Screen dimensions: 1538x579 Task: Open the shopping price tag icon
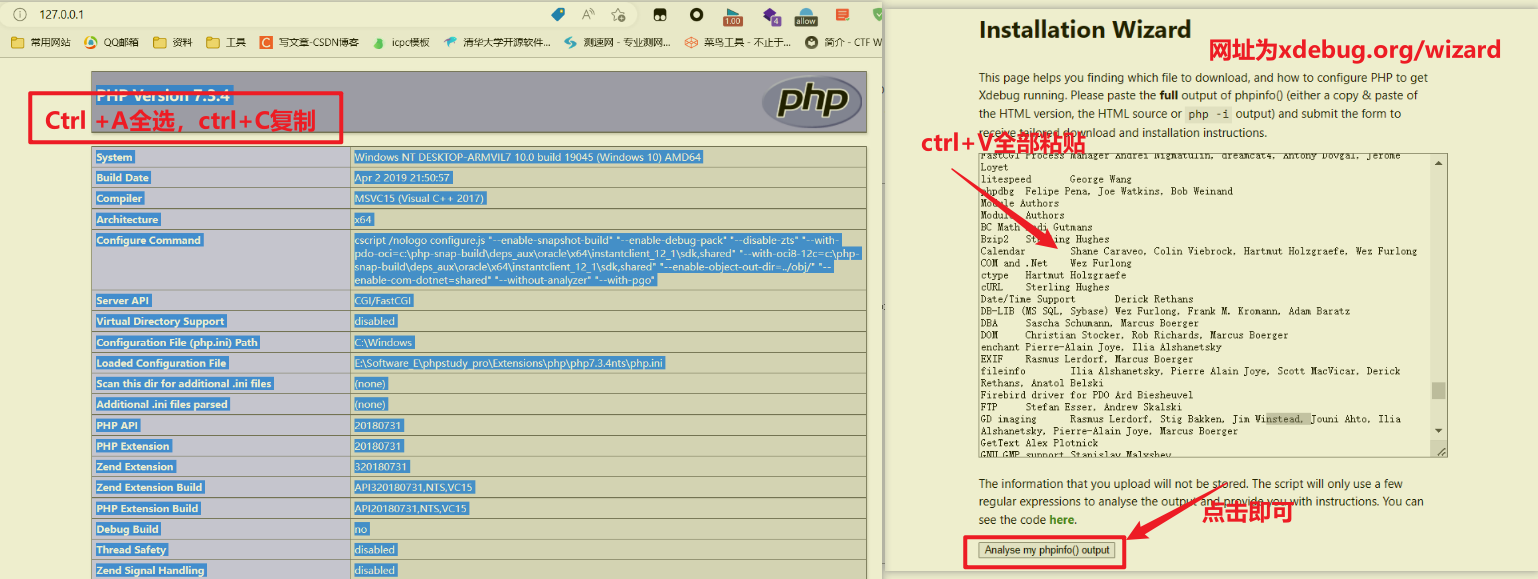click(558, 14)
